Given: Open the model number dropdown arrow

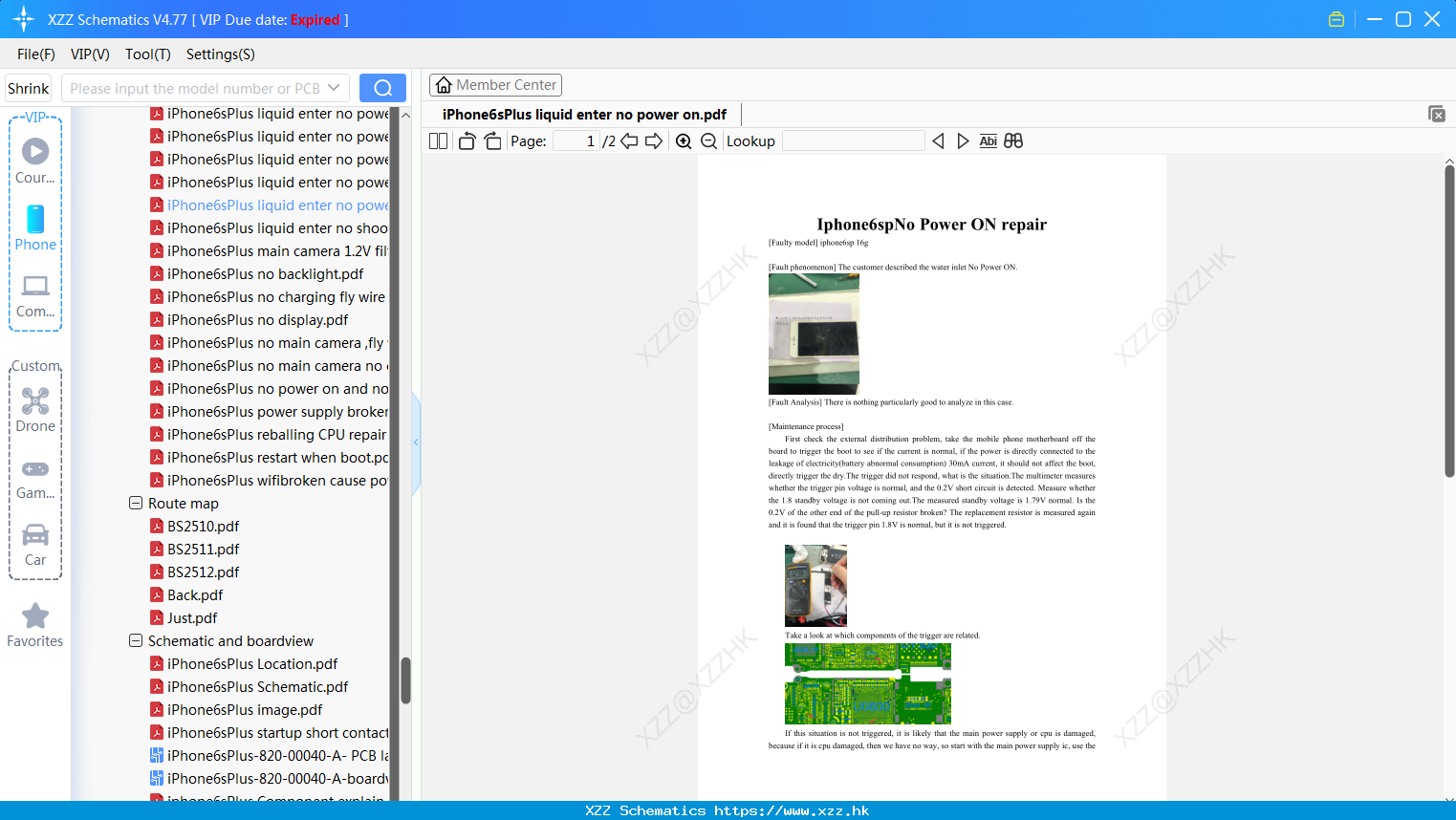Looking at the screenshot, I should point(334,88).
